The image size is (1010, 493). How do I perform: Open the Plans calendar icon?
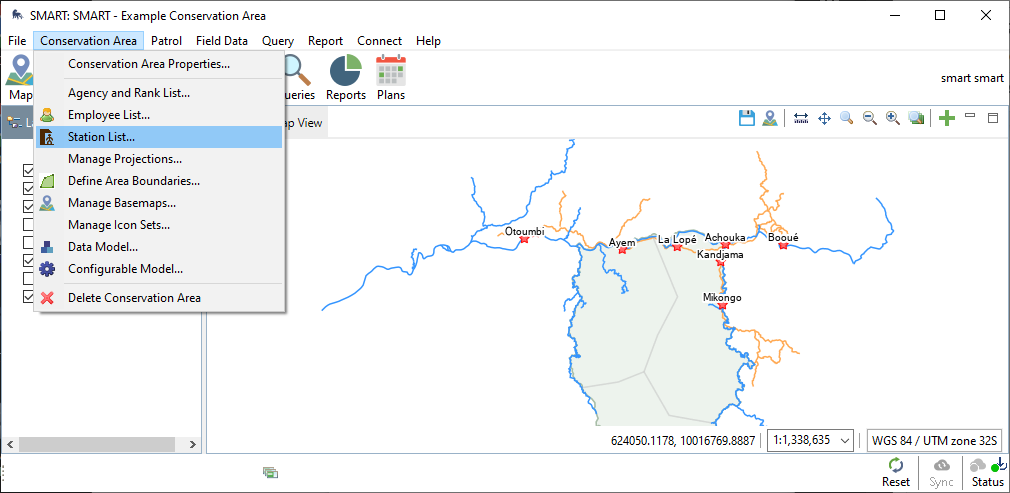click(390, 76)
